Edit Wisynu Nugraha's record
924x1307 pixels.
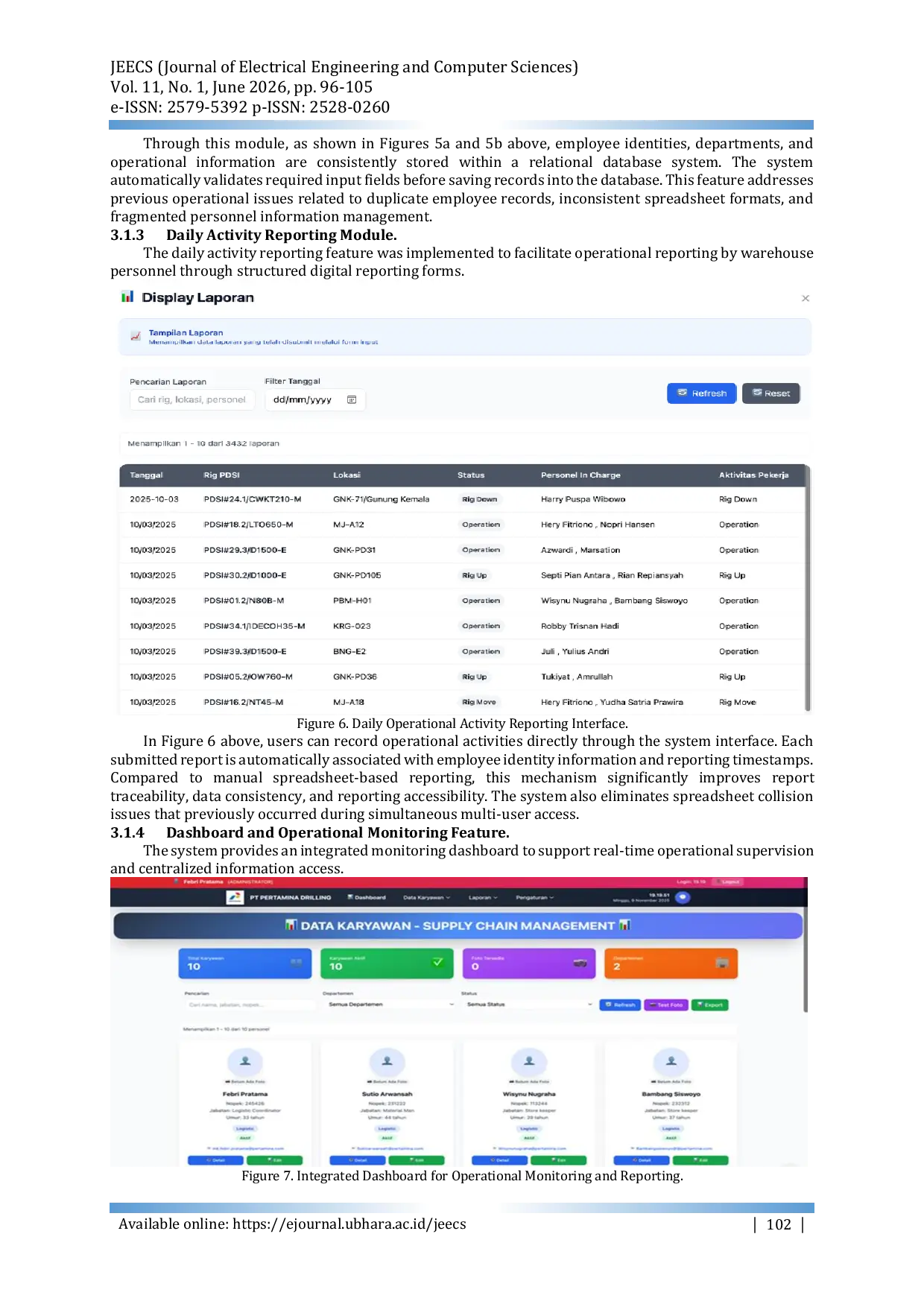click(x=559, y=1160)
